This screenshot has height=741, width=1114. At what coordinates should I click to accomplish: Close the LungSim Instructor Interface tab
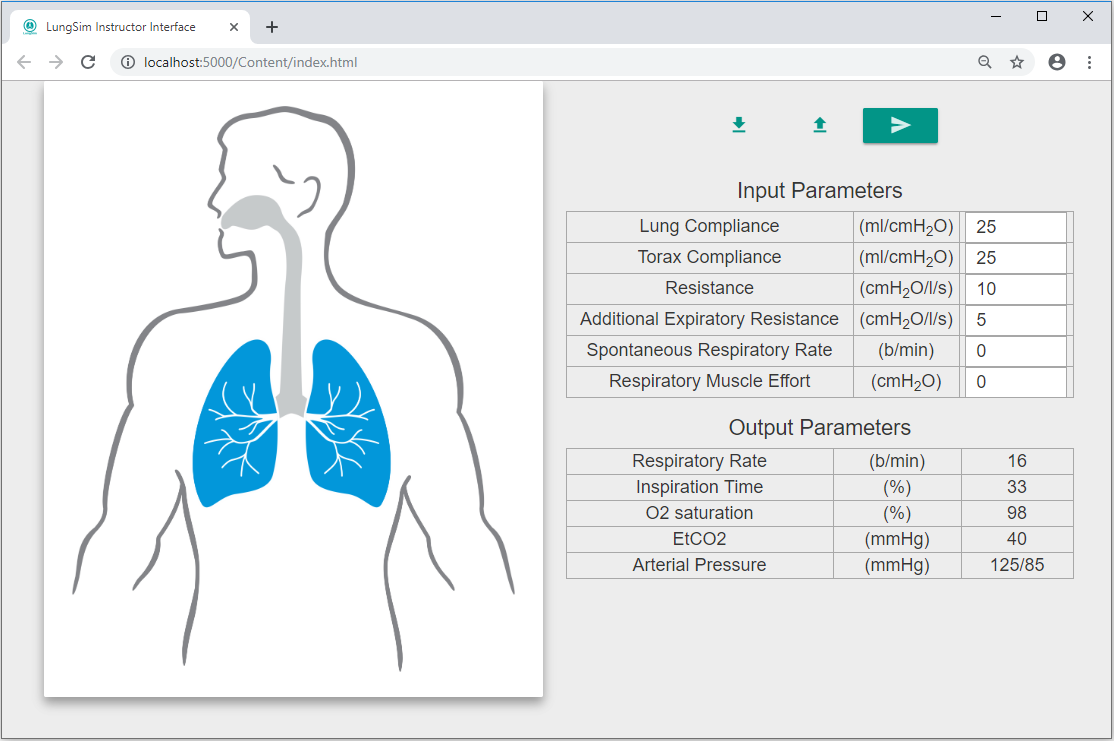click(234, 27)
